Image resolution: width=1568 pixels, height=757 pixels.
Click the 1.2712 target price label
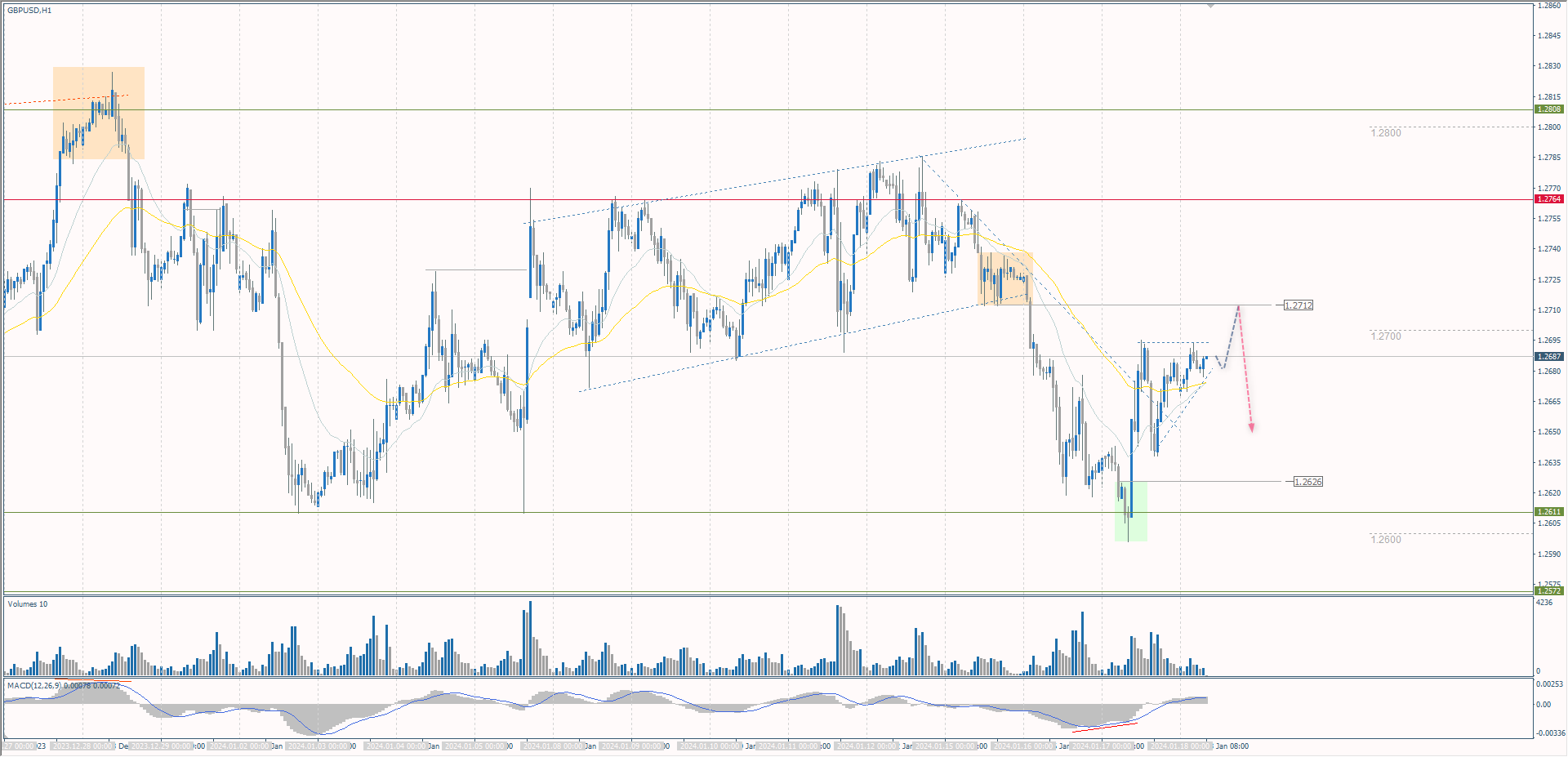(1298, 305)
